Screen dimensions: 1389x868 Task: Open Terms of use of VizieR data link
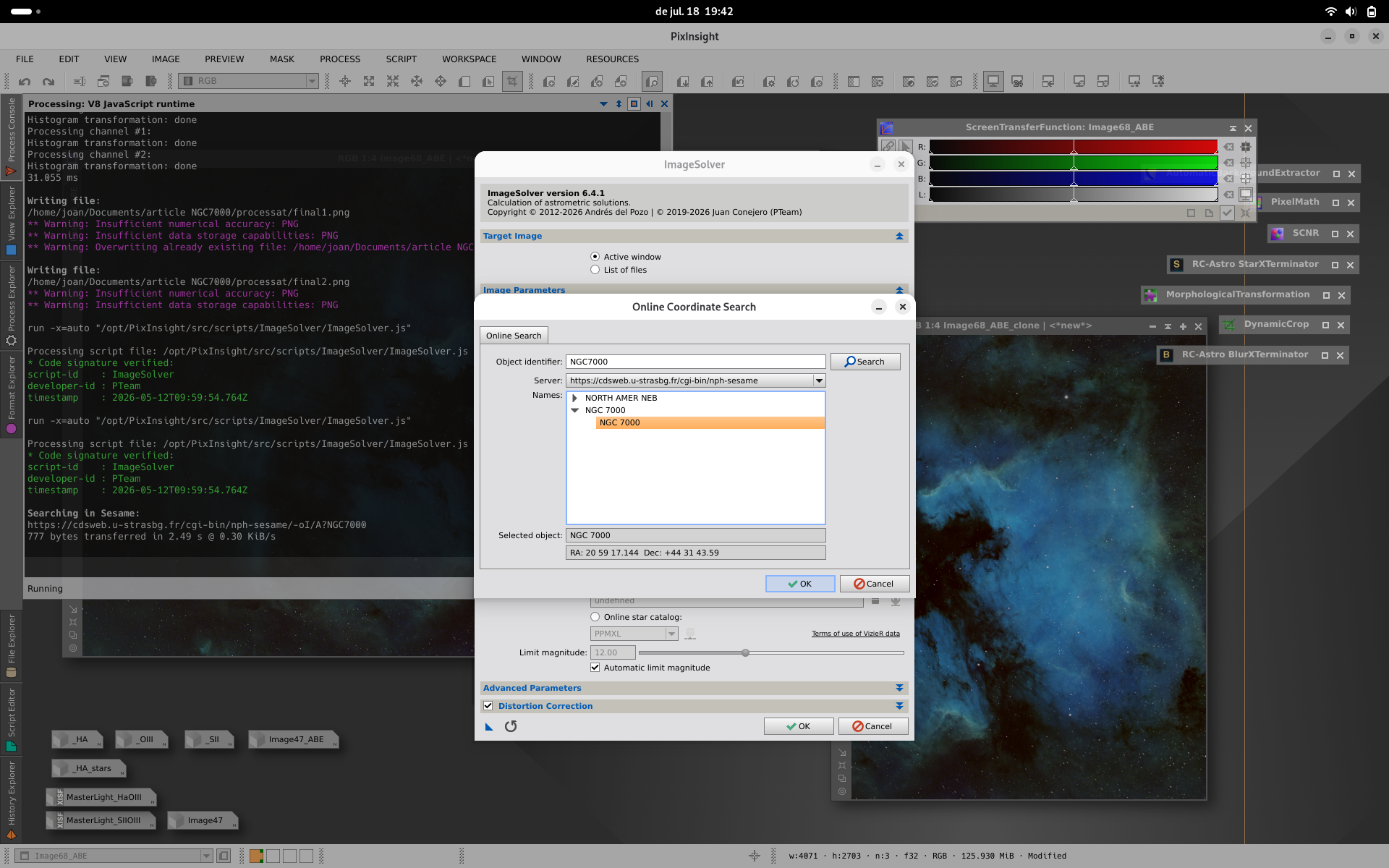(x=856, y=634)
